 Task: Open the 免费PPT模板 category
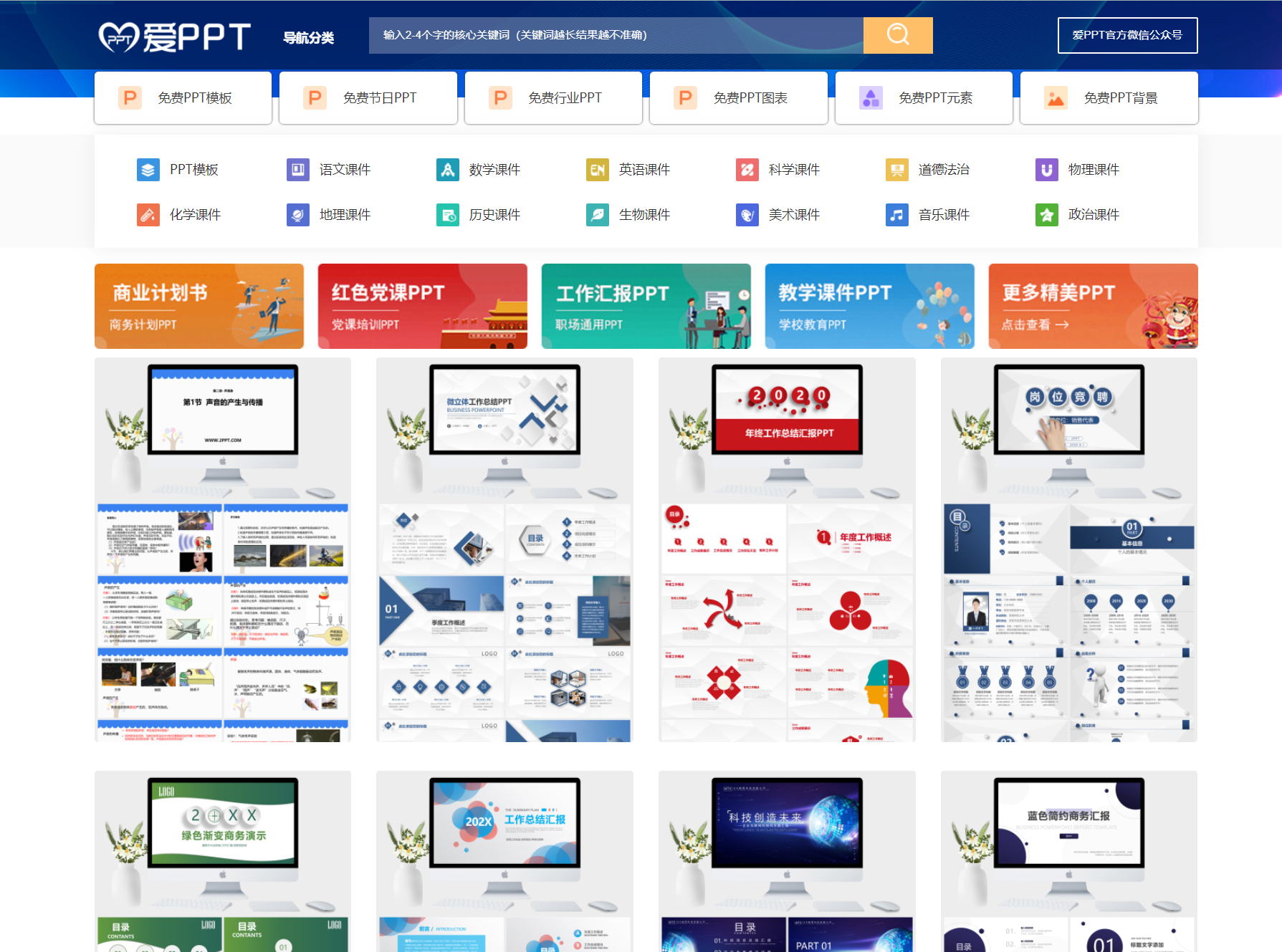[x=182, y=97]
